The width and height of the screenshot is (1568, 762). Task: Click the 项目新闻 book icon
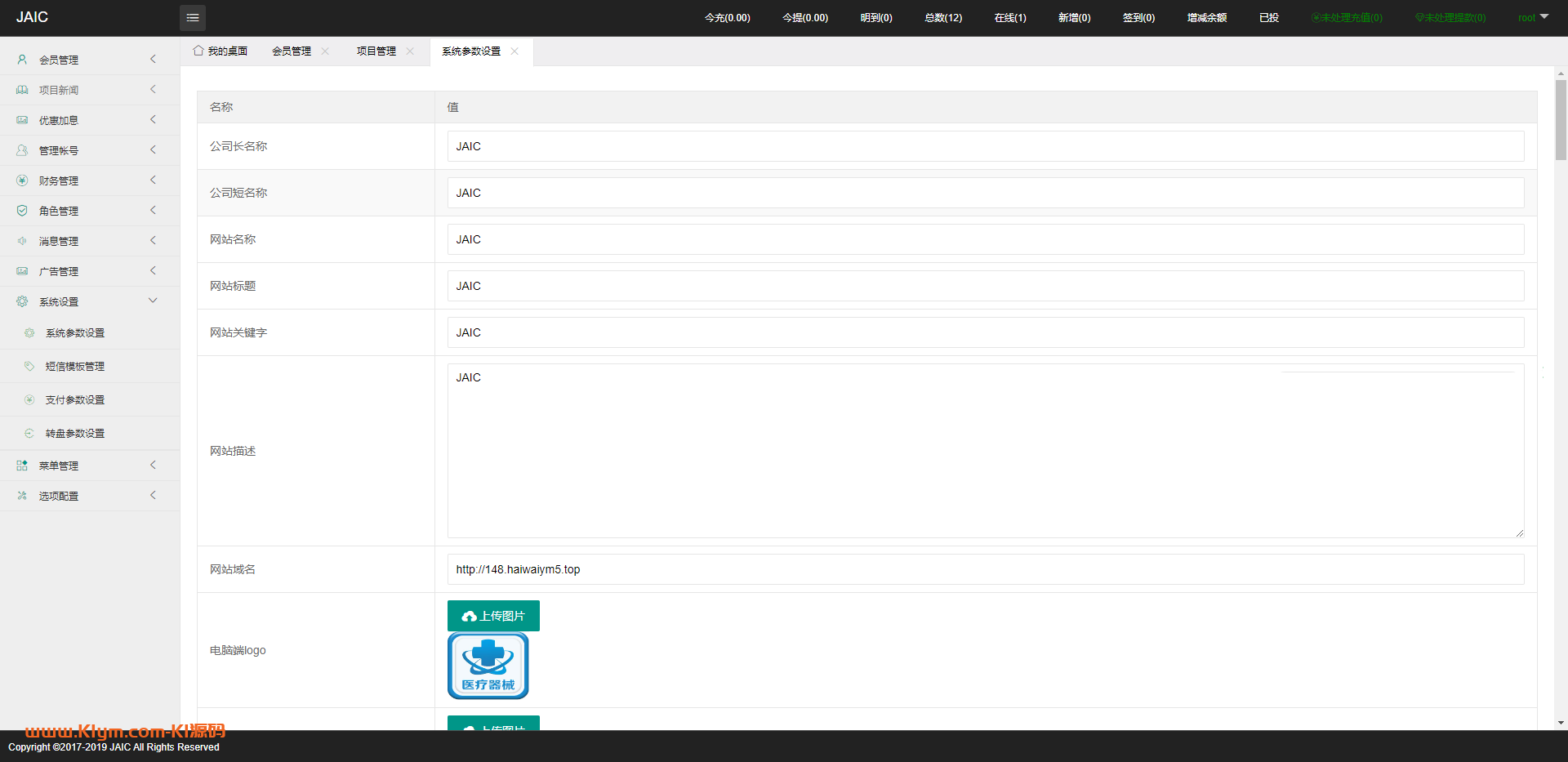point(22,90)
